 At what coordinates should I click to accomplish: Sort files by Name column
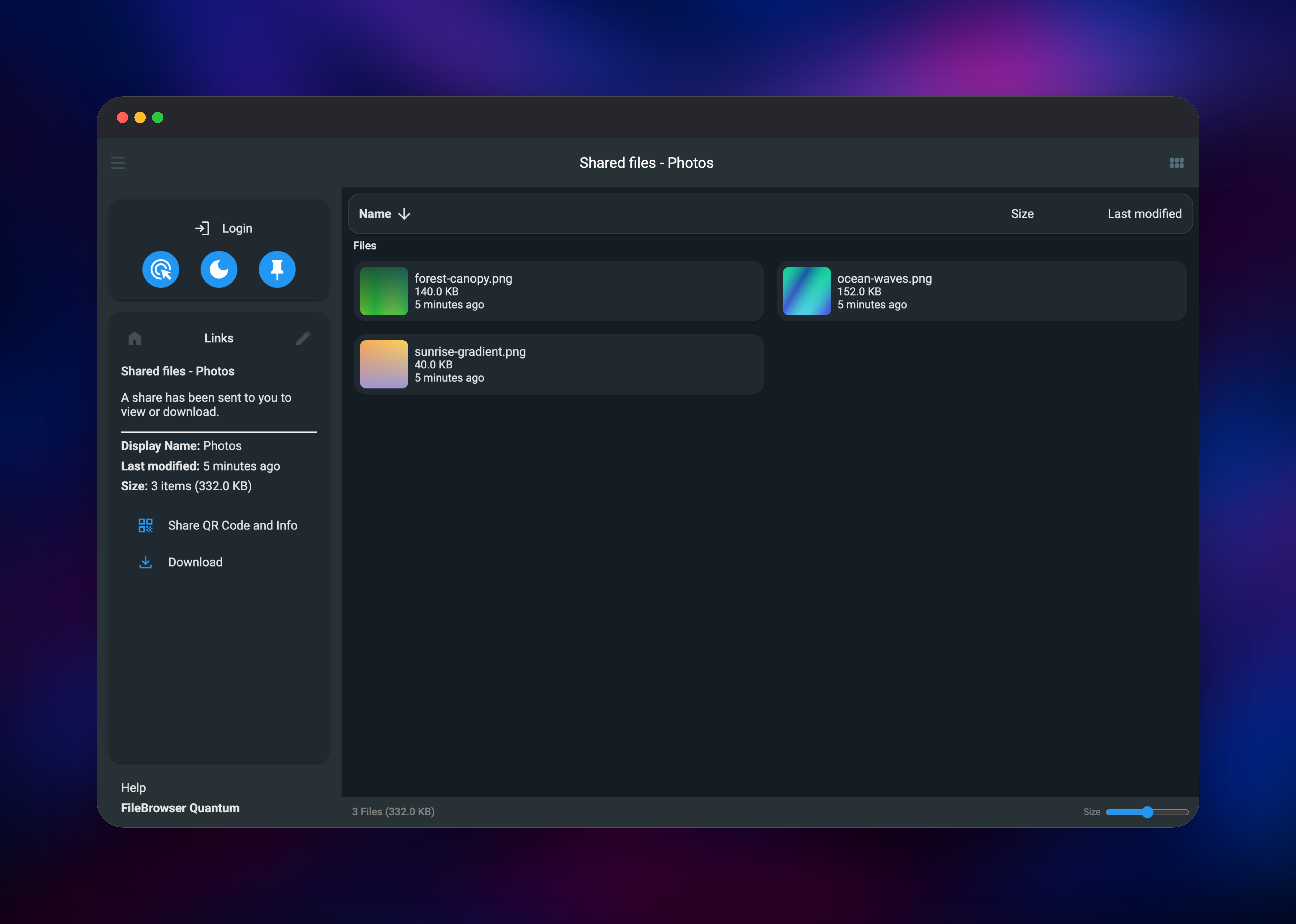375,214
